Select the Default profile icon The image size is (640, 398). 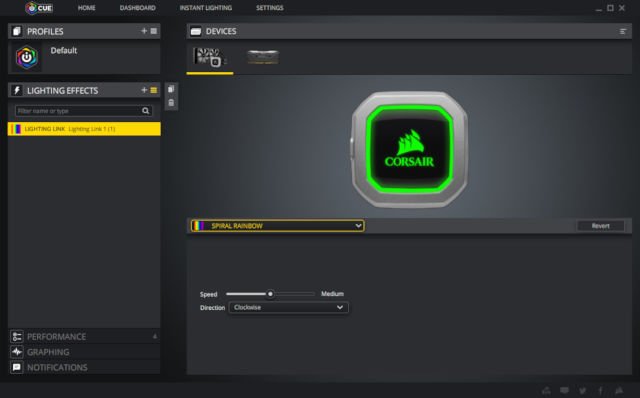tap(27, 58)
